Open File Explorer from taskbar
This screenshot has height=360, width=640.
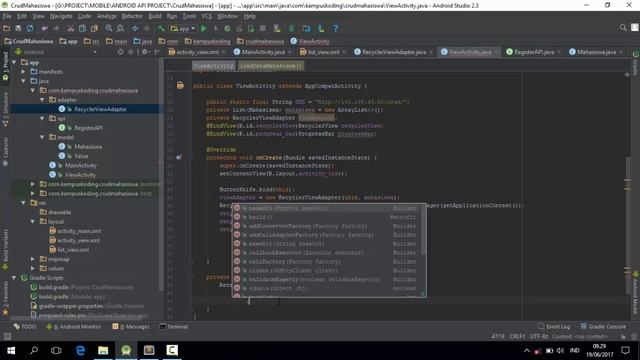pos(103,350)
